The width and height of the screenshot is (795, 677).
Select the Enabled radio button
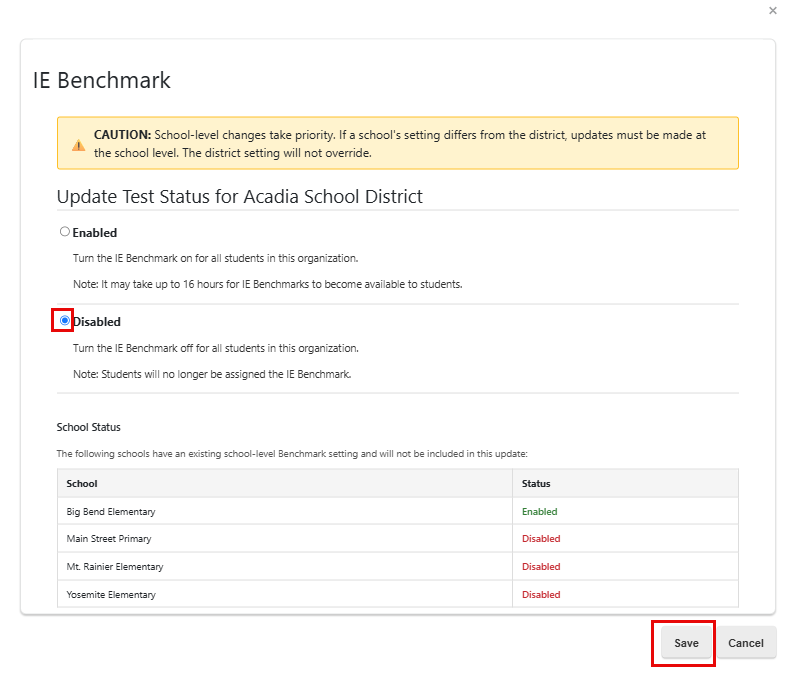[x=64, y=232]
